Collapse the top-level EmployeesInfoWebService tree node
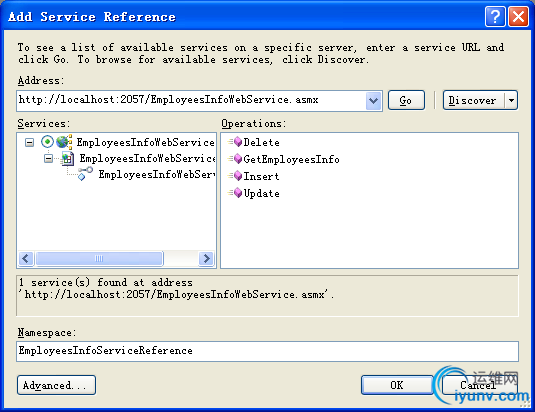This screenshot has width=535, height=412. (x=30, y=142)
